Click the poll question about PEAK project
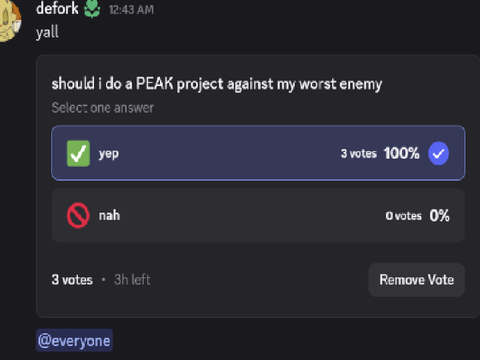This screenshot has height=360, width=480. pos(217,84)
